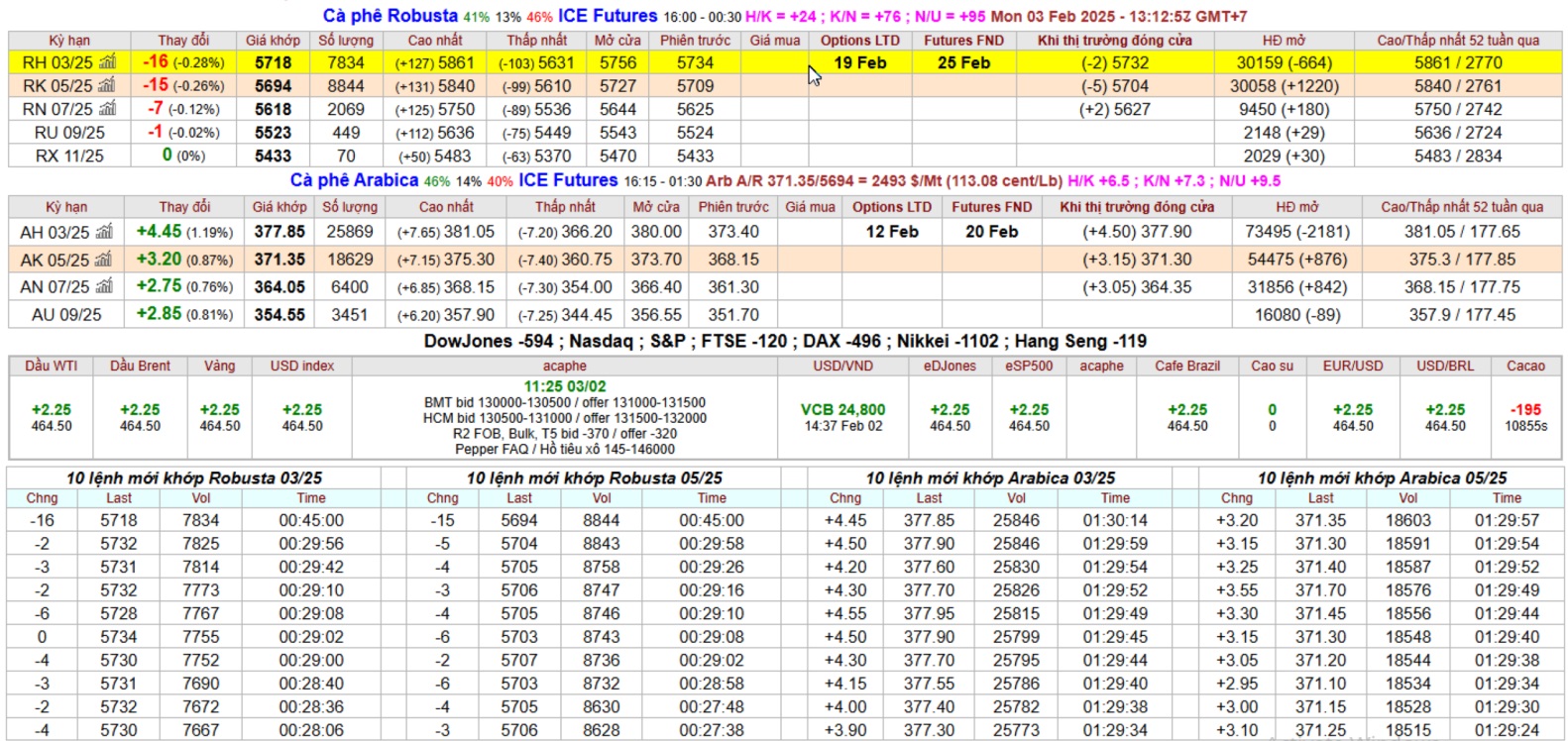The height and width of the screenshot is (741, 1568).
Task: Click the 'Vàng' column header
Action: pyautogui.click(x=219, y=366)
